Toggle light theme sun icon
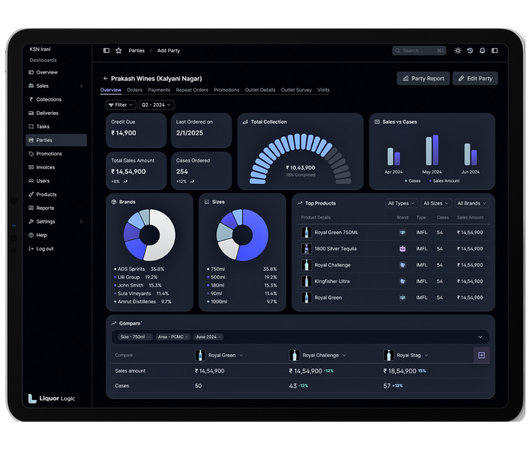 click(458, 50)
